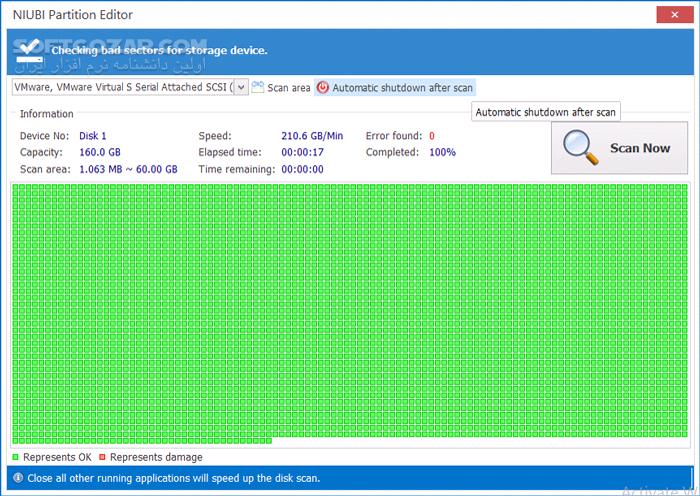Click the Checking bad sectors header text

[x=159, y=50]
